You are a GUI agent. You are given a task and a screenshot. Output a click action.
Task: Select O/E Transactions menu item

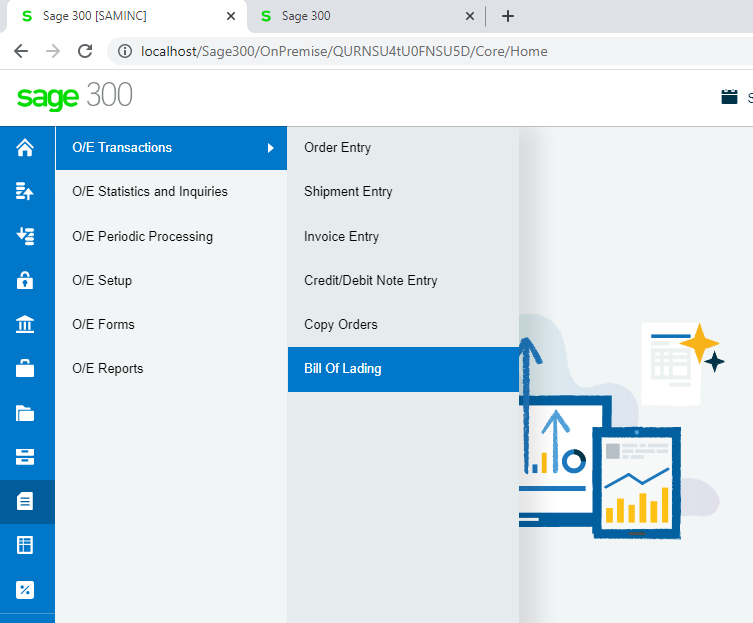171,148
